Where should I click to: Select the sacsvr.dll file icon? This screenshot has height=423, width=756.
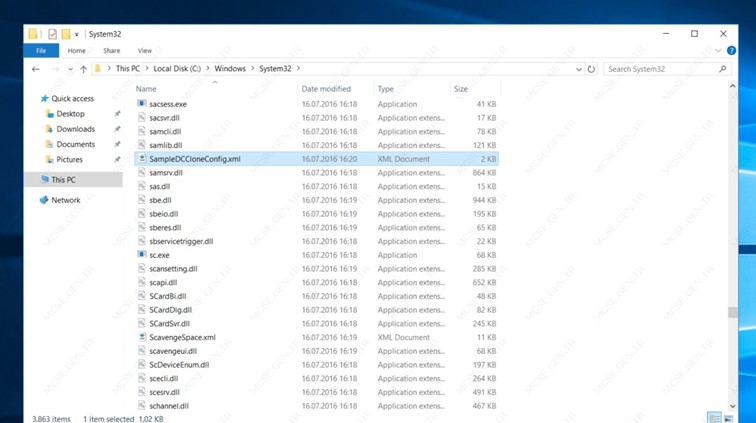[142, 118]
